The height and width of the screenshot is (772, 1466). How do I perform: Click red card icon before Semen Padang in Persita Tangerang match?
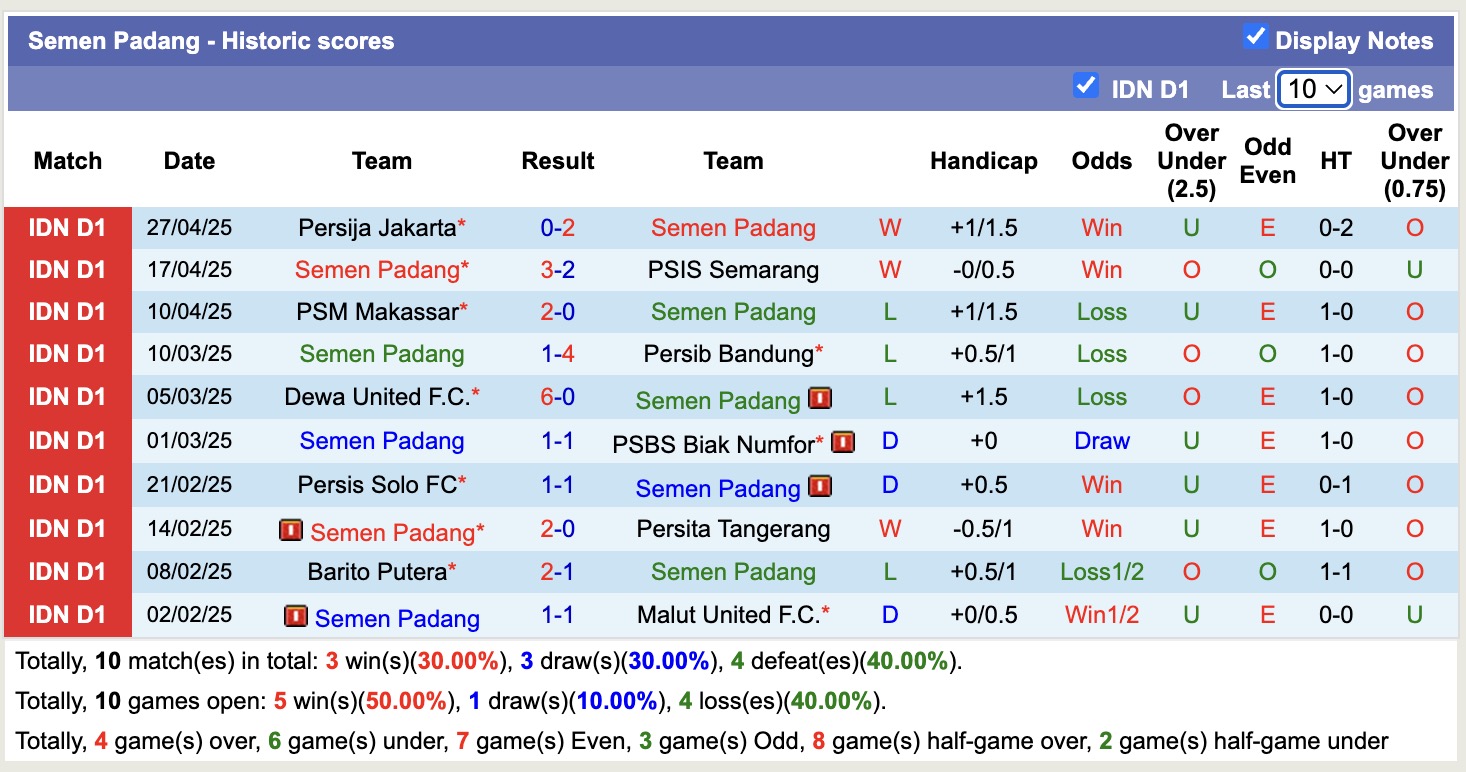point(291,531)
